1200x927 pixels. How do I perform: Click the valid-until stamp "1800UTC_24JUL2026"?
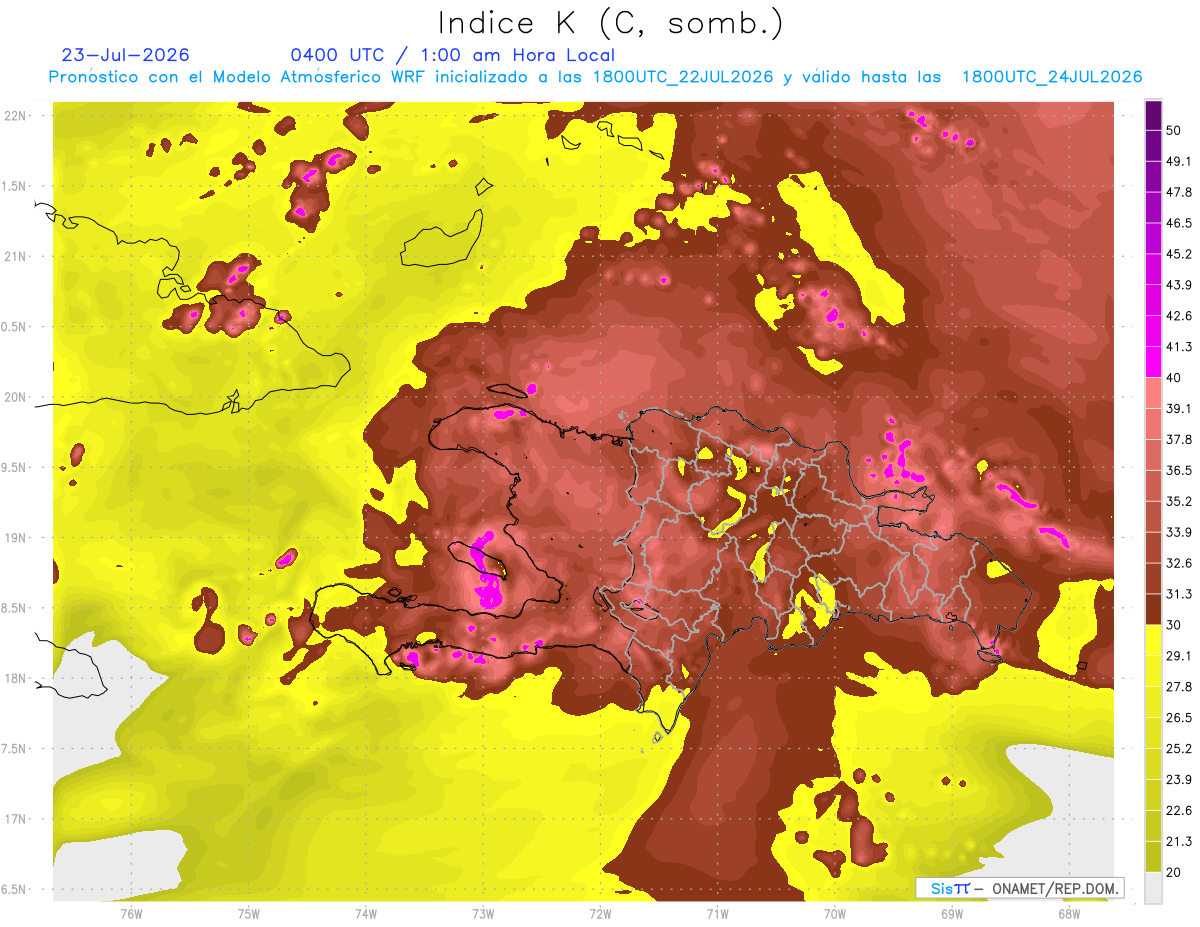pos(1052,77)
